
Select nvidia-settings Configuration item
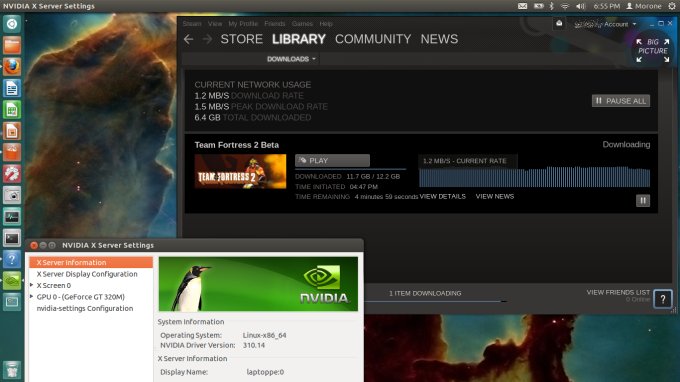click(x=85, y=308)
